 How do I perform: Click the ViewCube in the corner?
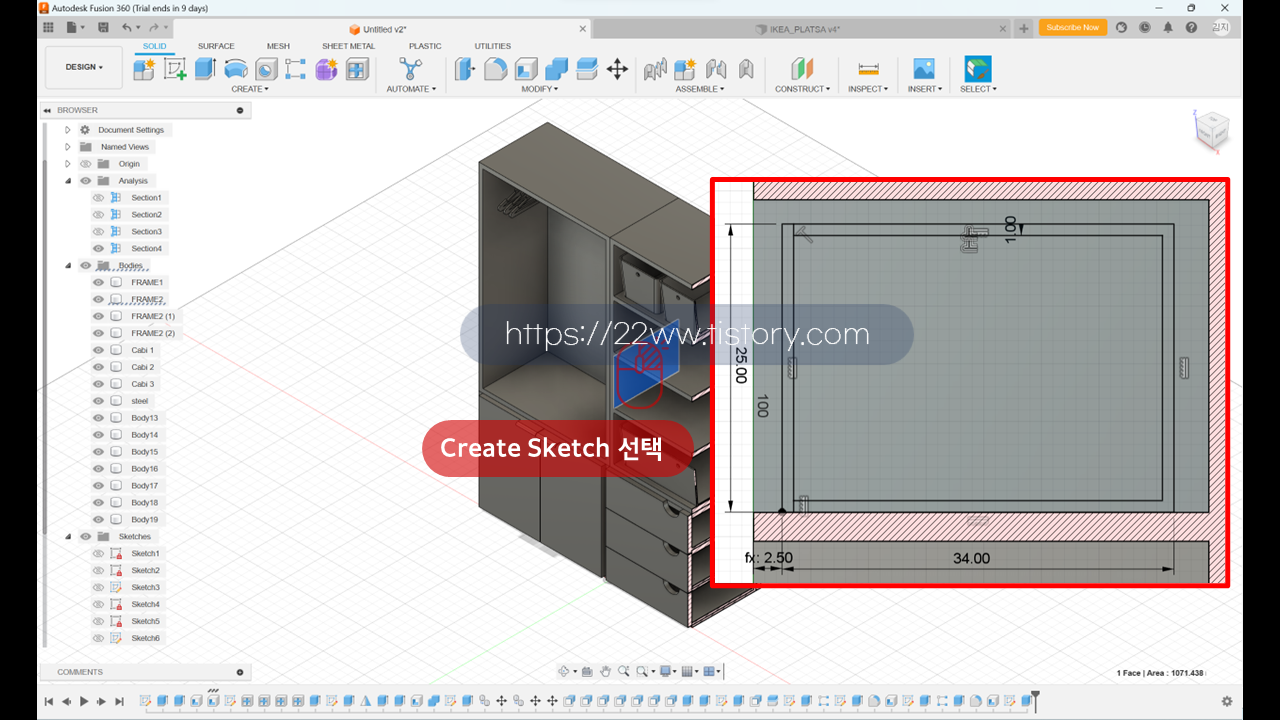click(1211, 130)
